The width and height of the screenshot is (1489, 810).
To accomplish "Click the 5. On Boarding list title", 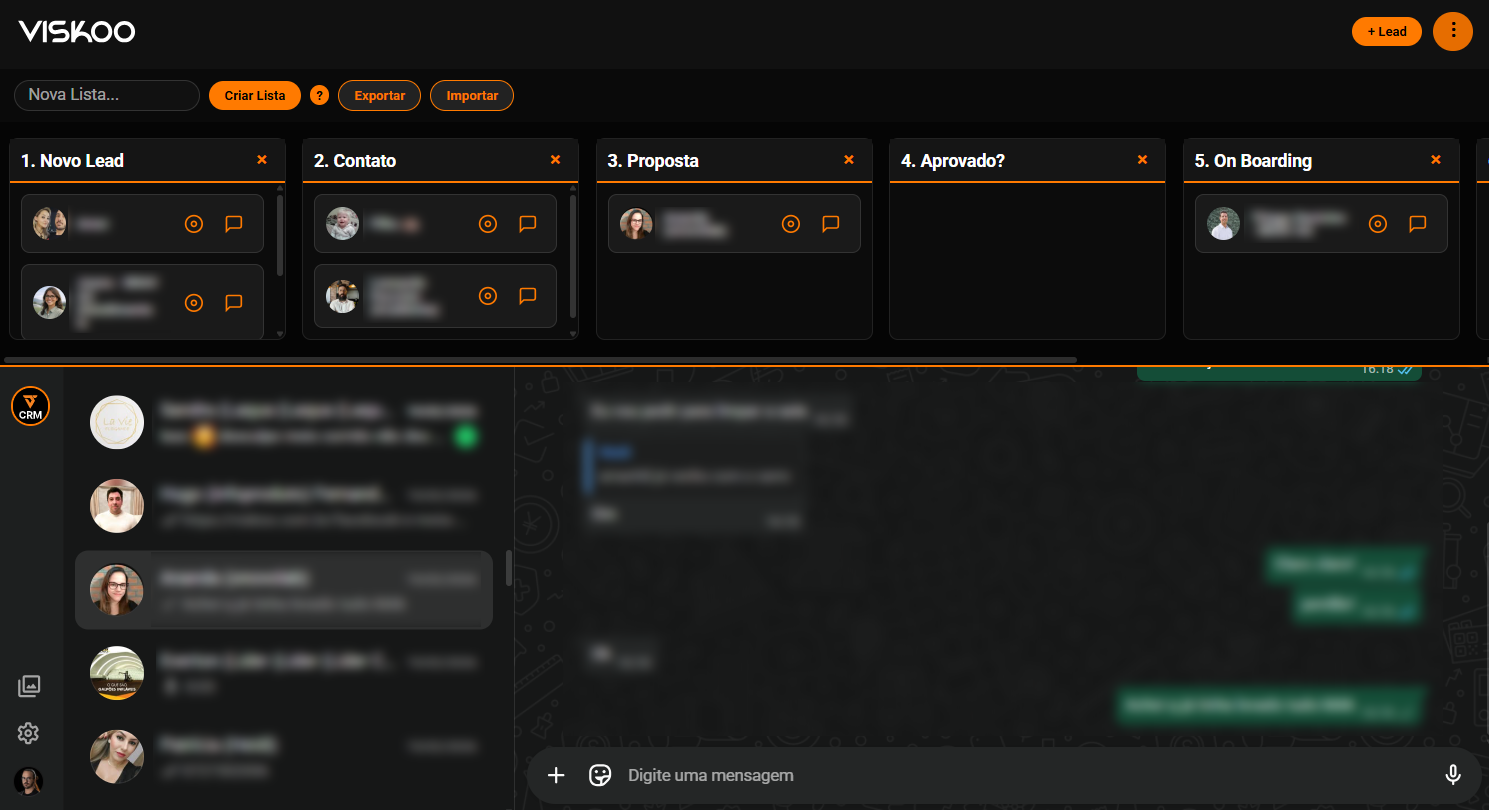I will (1253, 161).
